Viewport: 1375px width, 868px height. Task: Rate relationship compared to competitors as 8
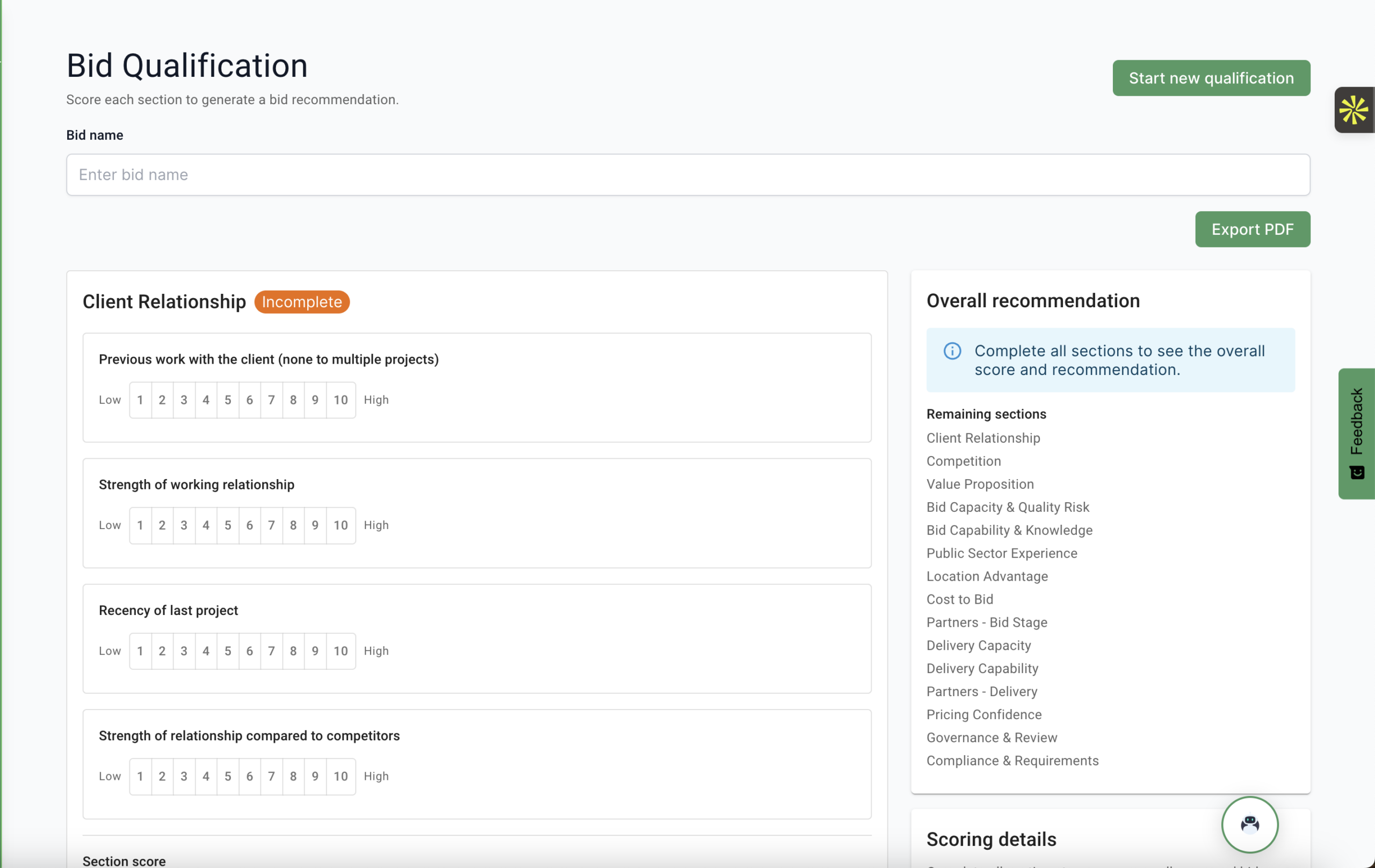[x=293, y=776]
